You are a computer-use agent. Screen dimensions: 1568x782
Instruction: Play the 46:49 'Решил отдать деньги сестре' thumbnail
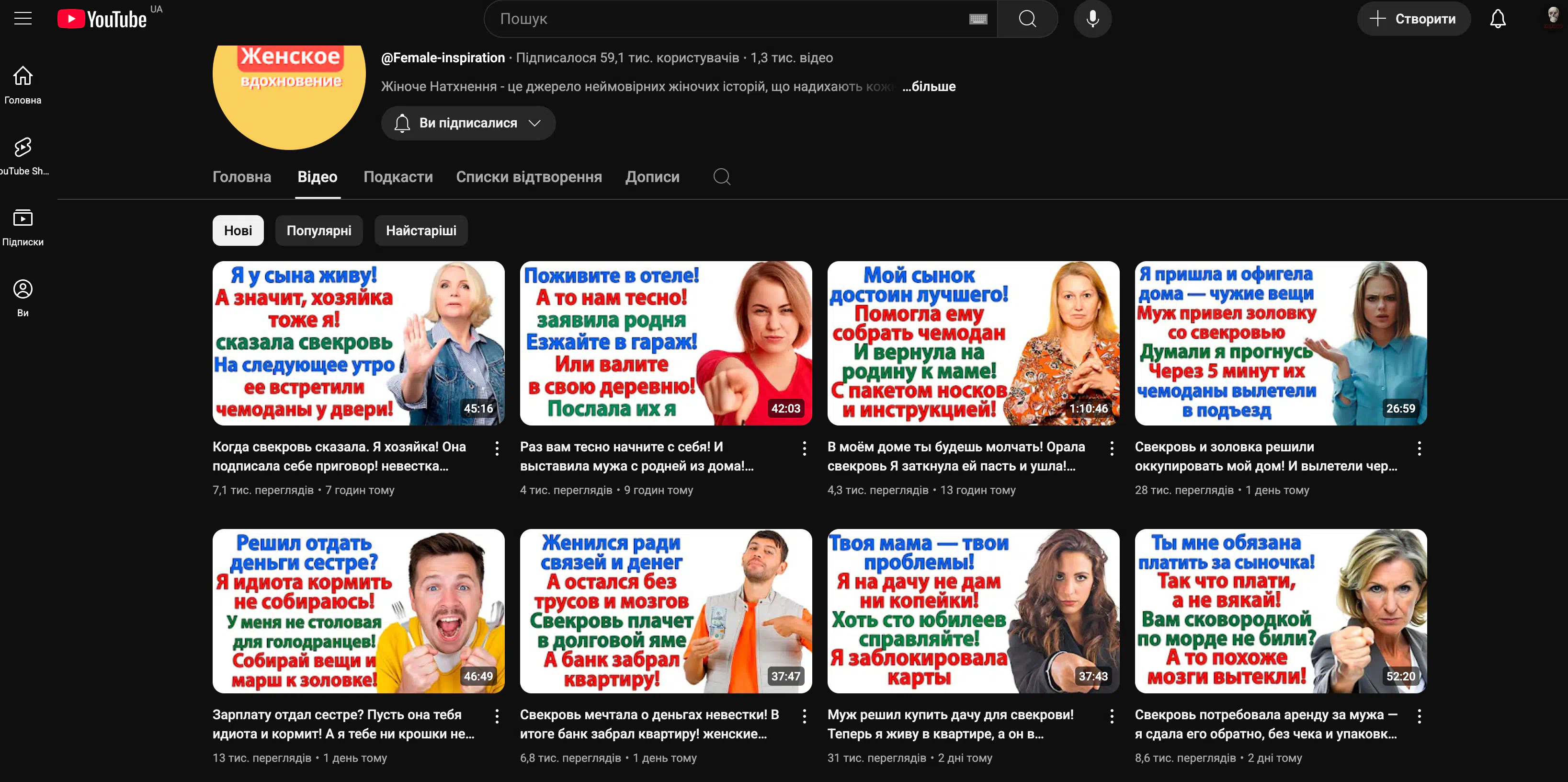click(x=359, y=611)
